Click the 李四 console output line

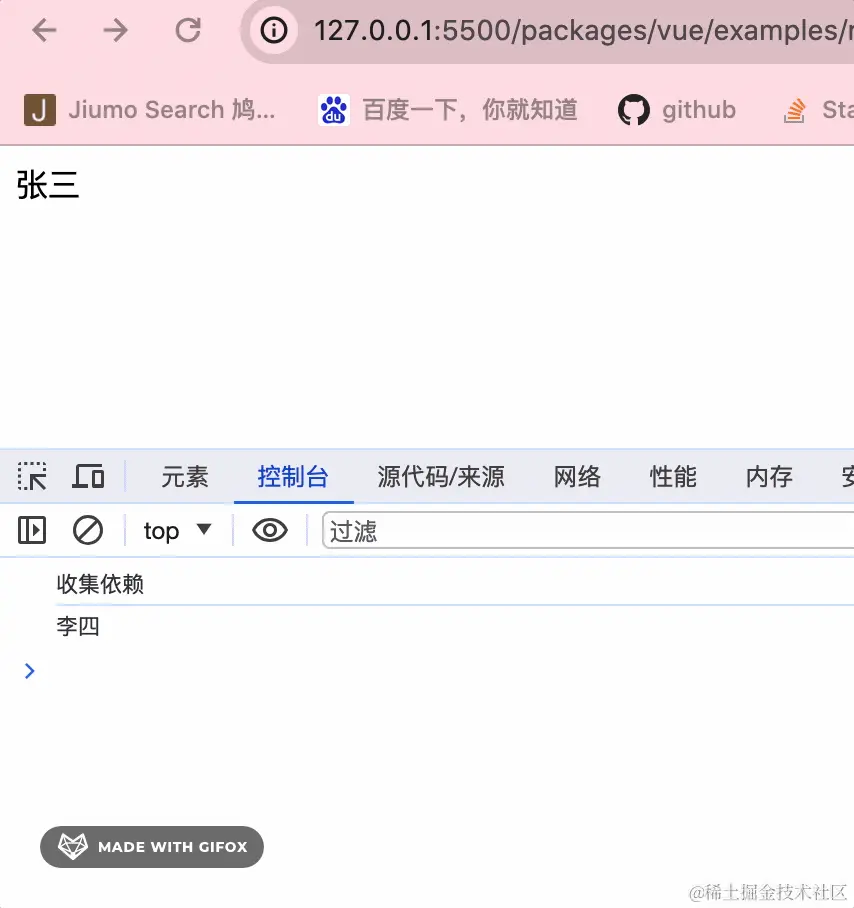[x=78, y=626]
